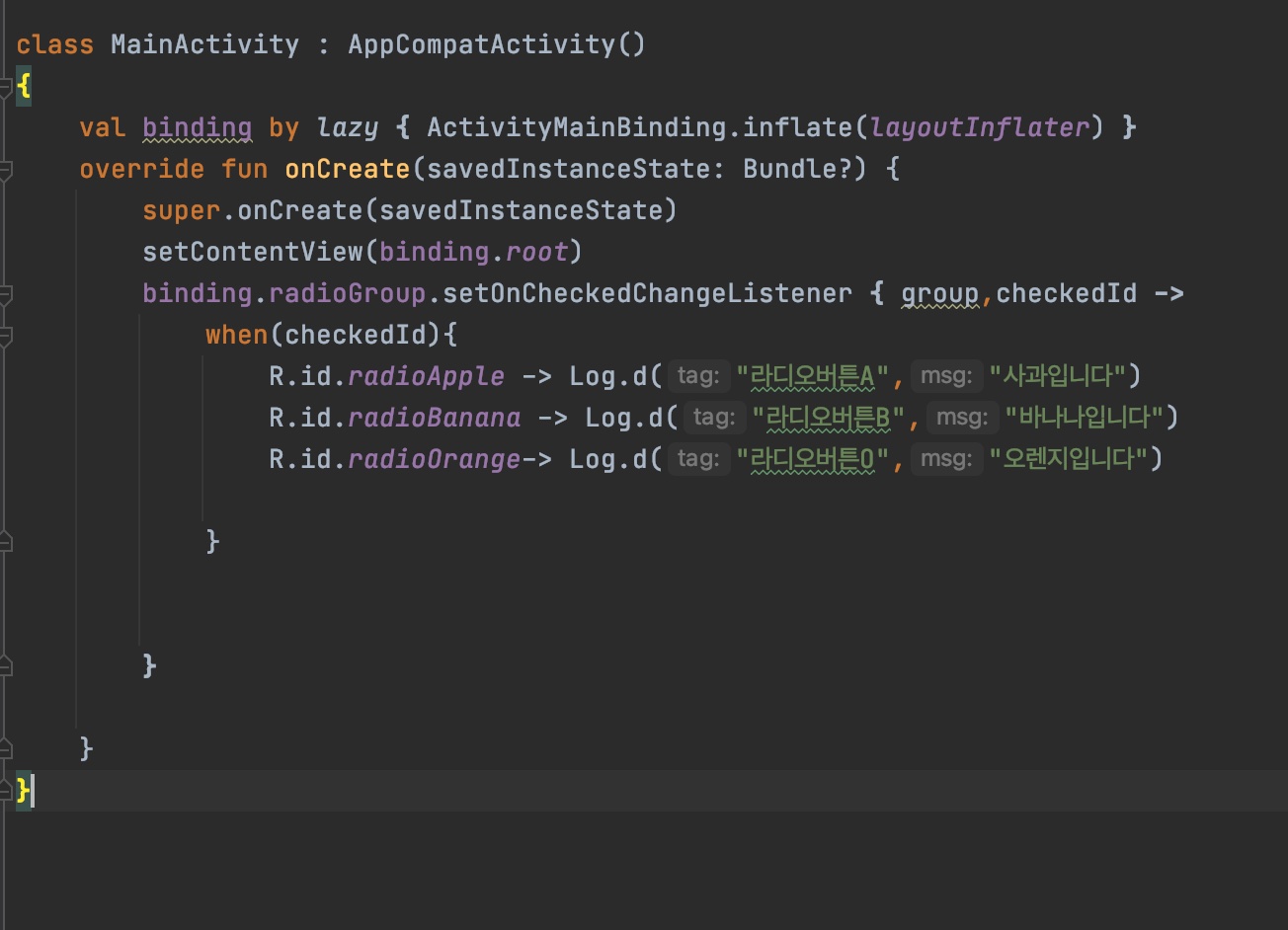This screenshot has height=930, width=1288.
Task: Place the cursor on the MainActivity class name
Action: (204, 44)
